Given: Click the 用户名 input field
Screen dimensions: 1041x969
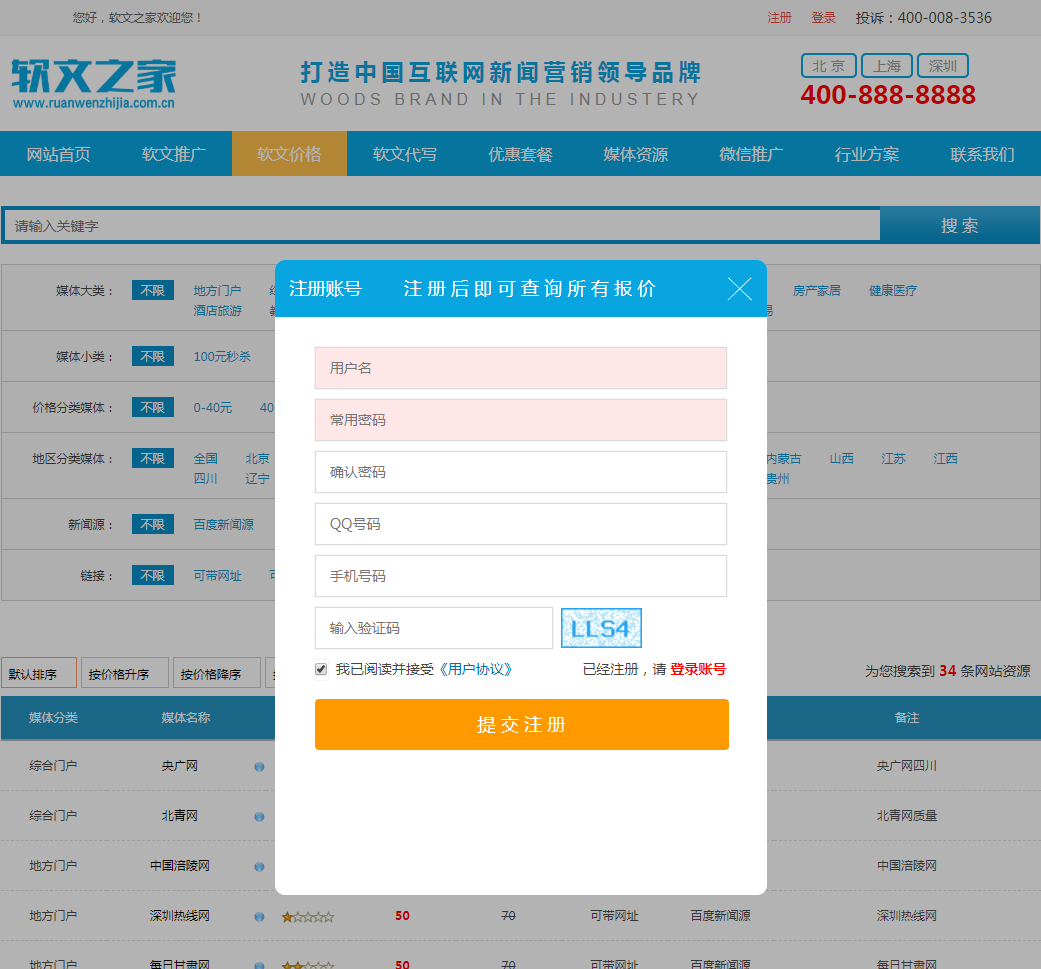Looking at the screenshot, I should click(x=520, y=368).
